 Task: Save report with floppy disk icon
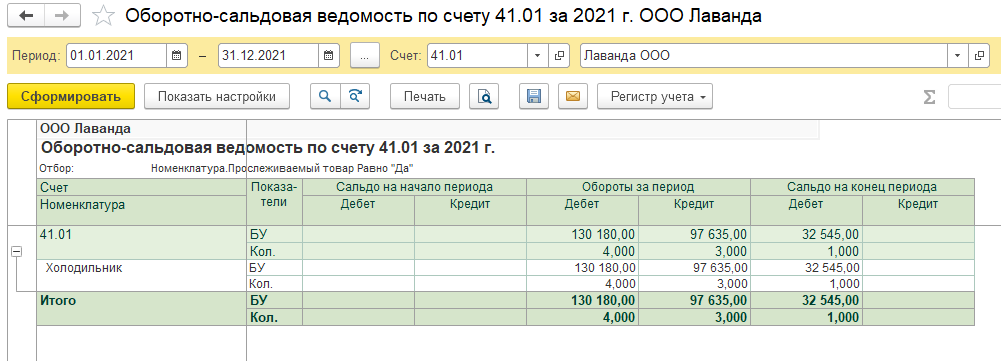point(534,96)
